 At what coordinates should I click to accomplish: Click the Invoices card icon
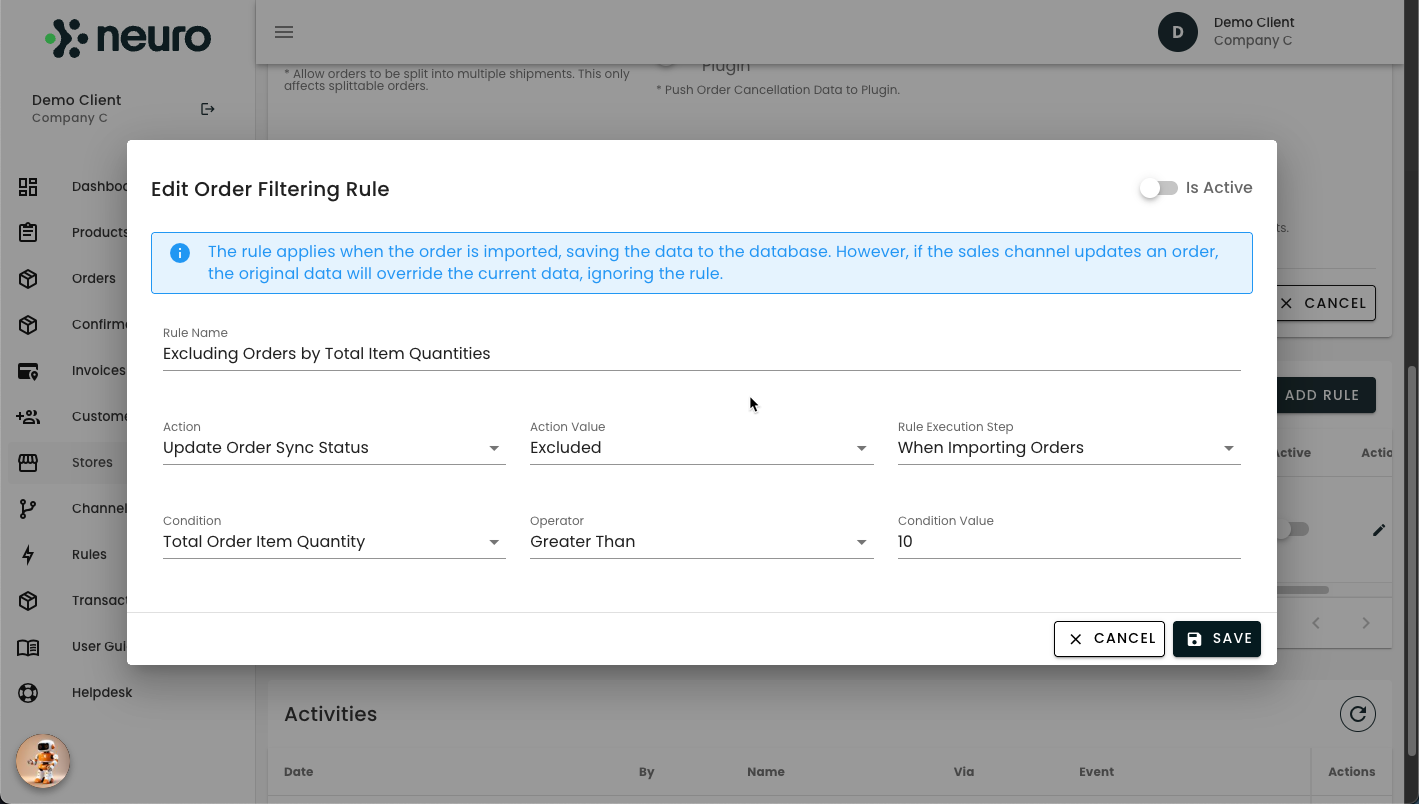point(28,371)
